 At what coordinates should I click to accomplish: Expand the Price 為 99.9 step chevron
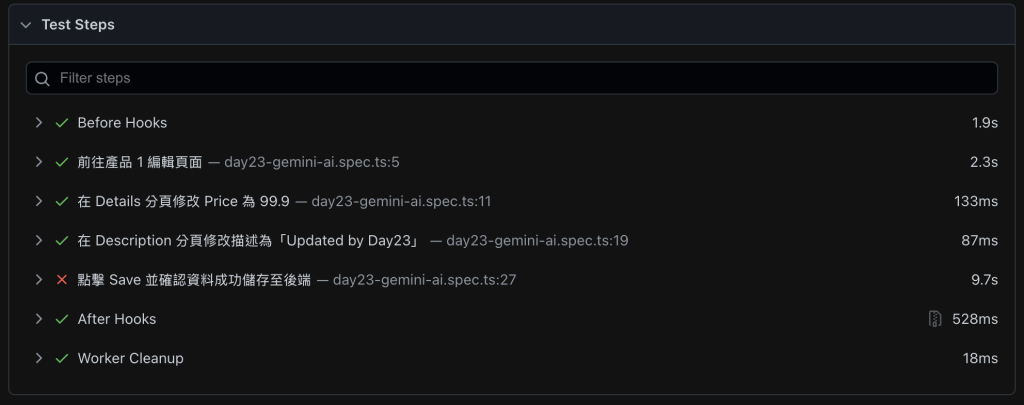[x=39, y=201]
